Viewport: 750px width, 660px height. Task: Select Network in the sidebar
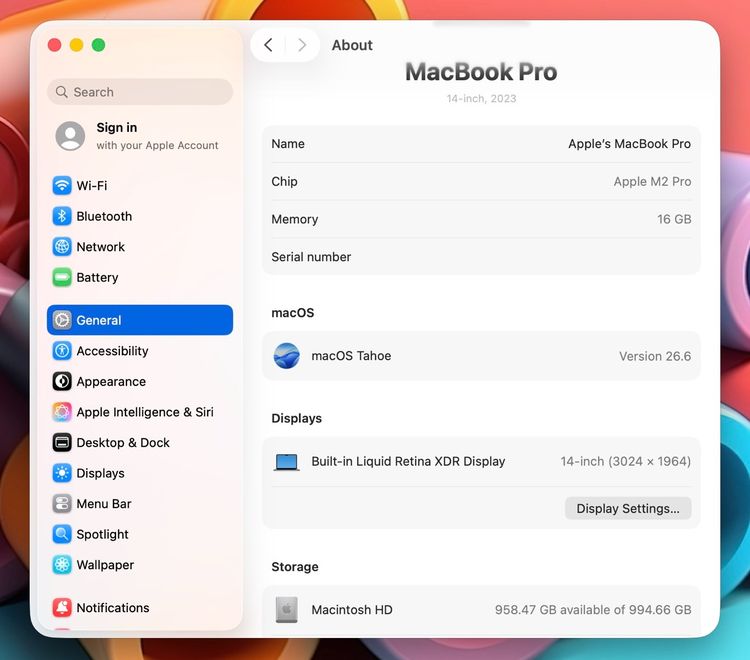(140, 247)
